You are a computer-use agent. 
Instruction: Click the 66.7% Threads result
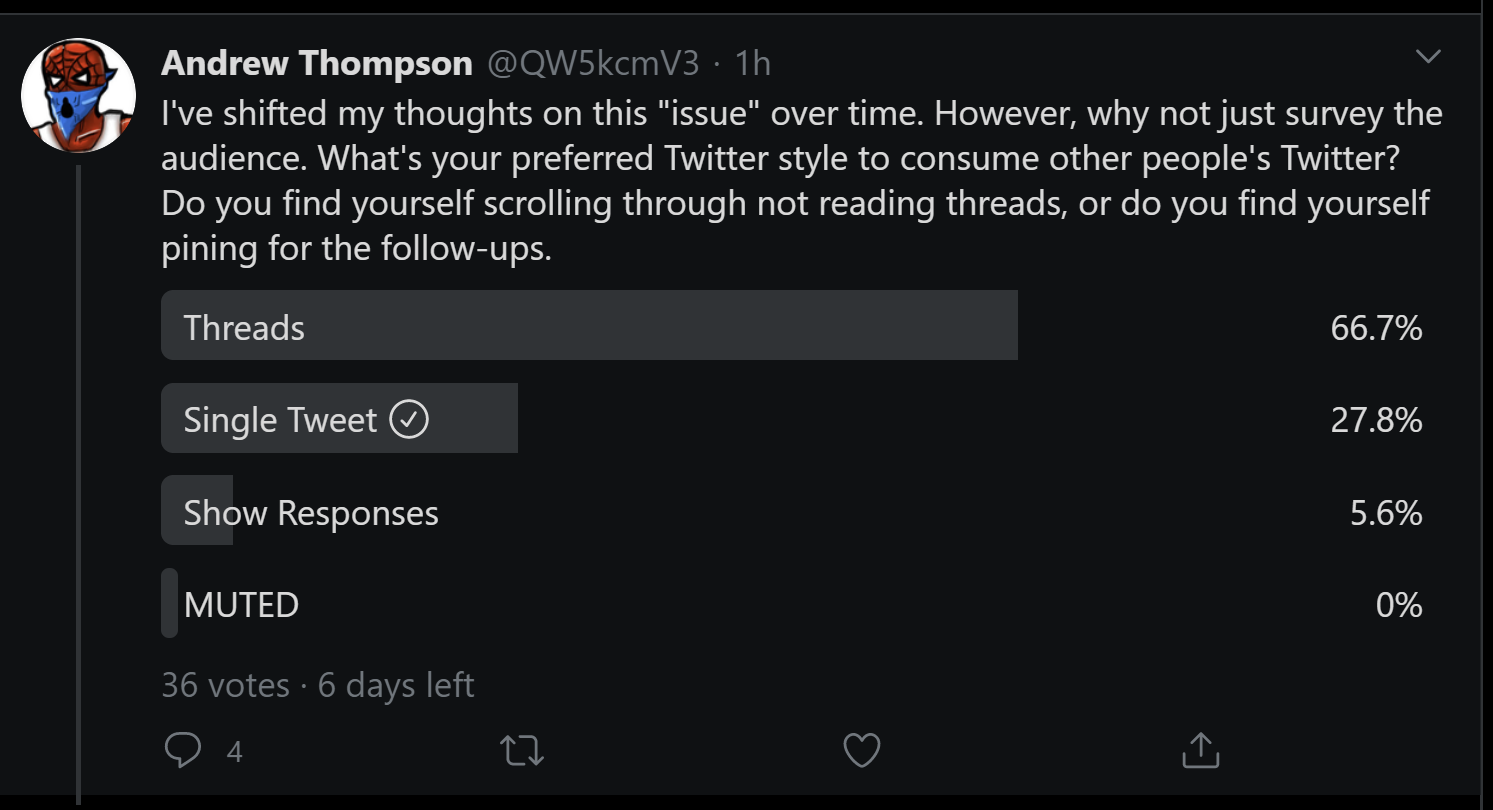pos(1376,328)
